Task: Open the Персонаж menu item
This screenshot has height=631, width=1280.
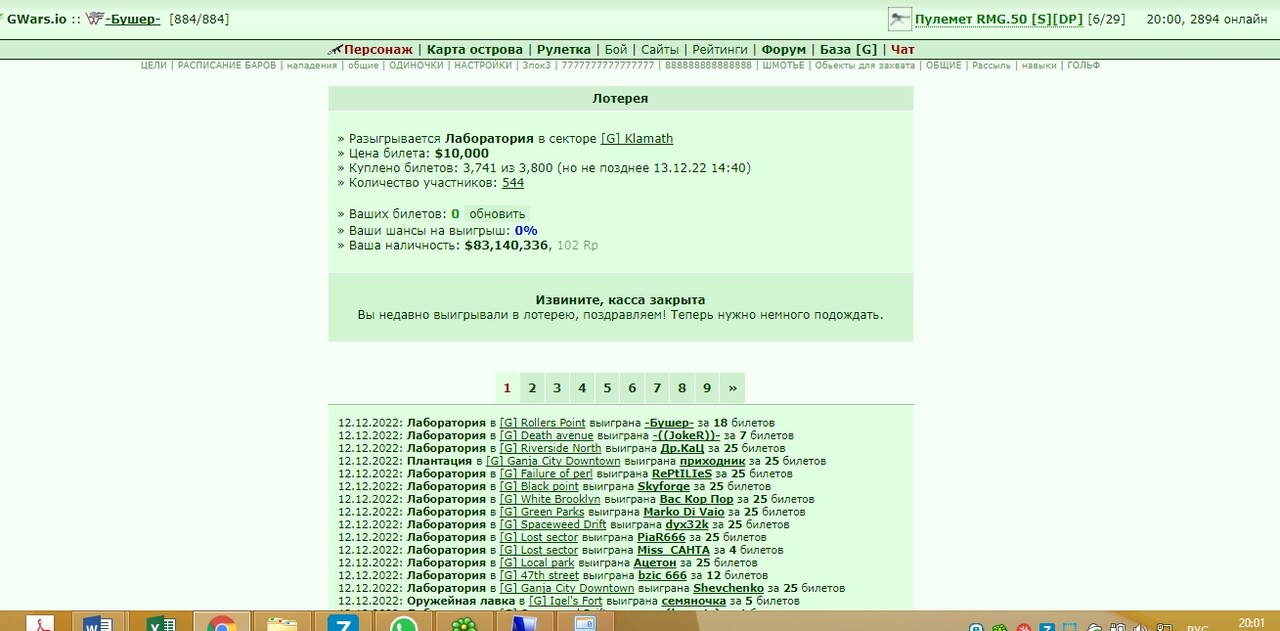Action: [378, 50]
